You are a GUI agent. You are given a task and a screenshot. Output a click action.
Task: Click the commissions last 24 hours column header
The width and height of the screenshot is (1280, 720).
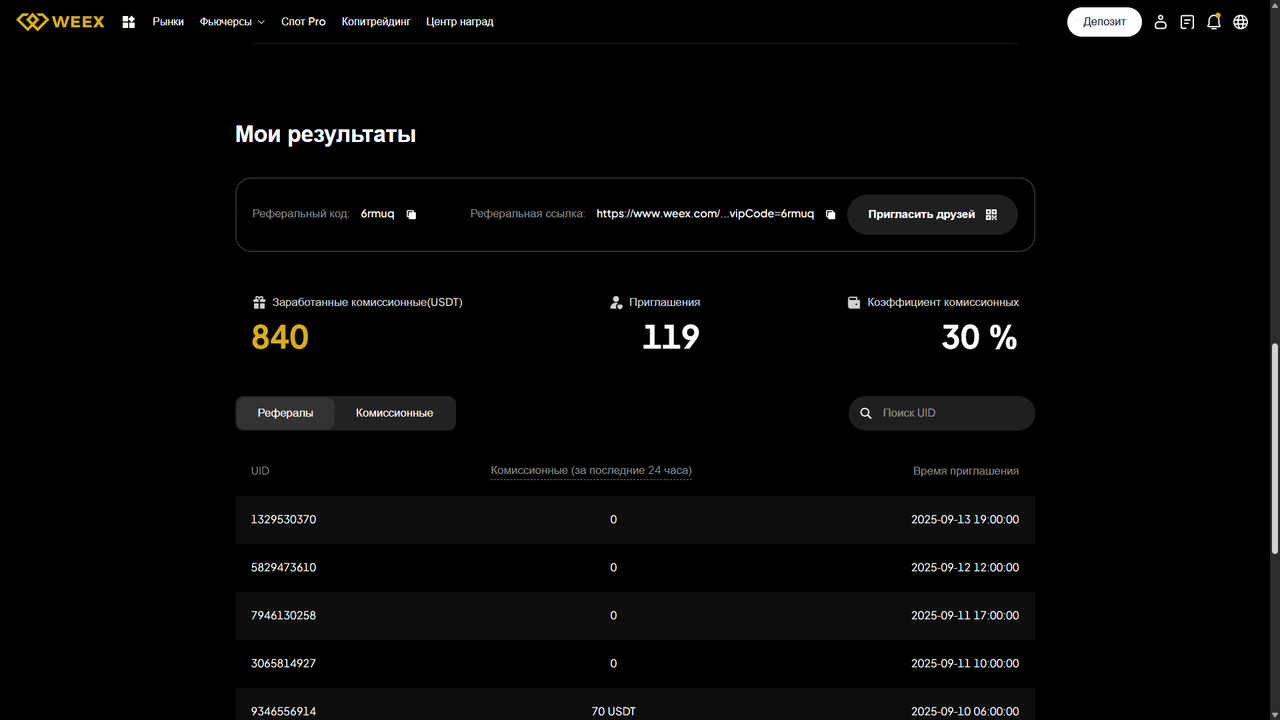tap(591, 470)
